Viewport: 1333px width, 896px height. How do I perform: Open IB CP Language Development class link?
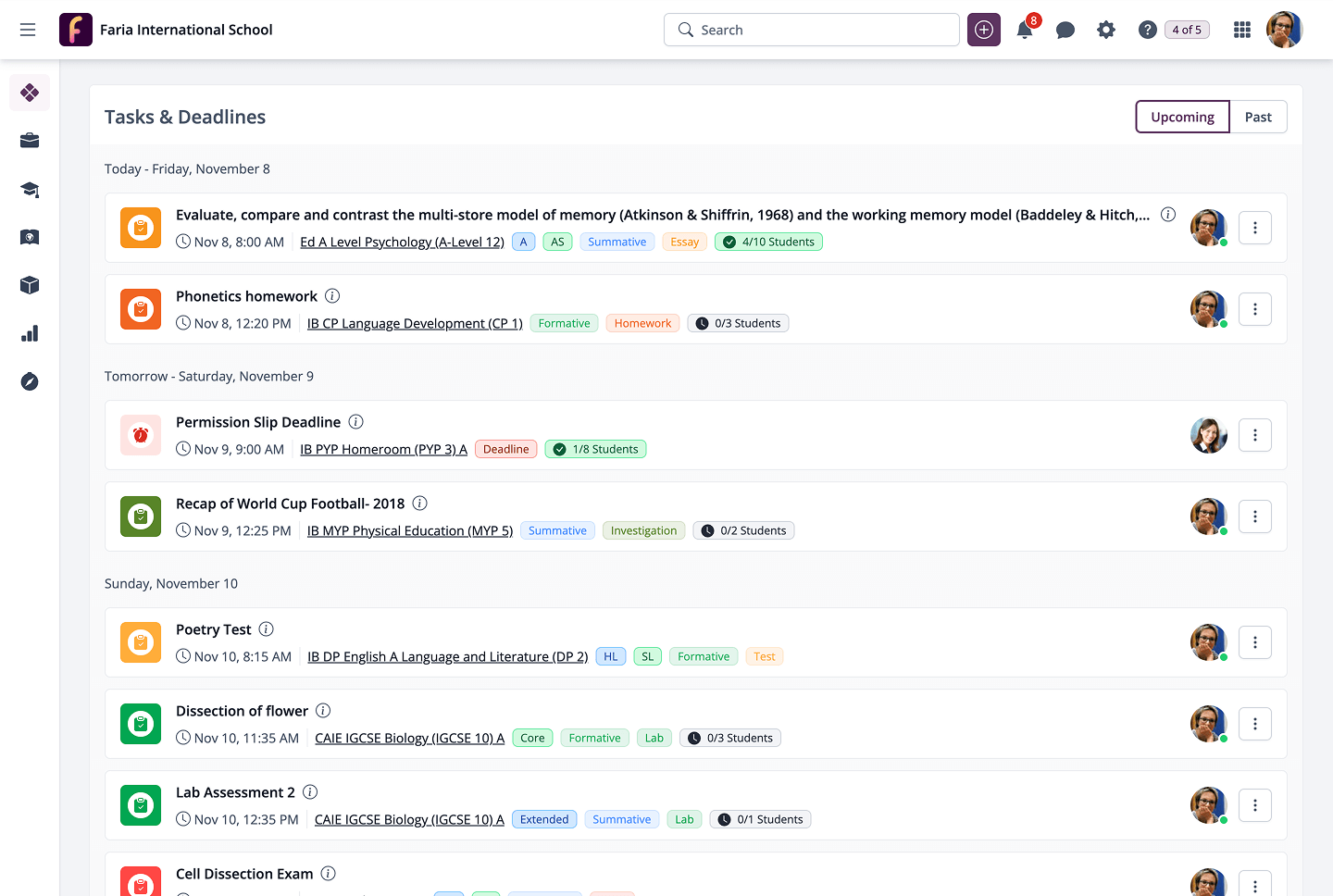click(415, 323)
